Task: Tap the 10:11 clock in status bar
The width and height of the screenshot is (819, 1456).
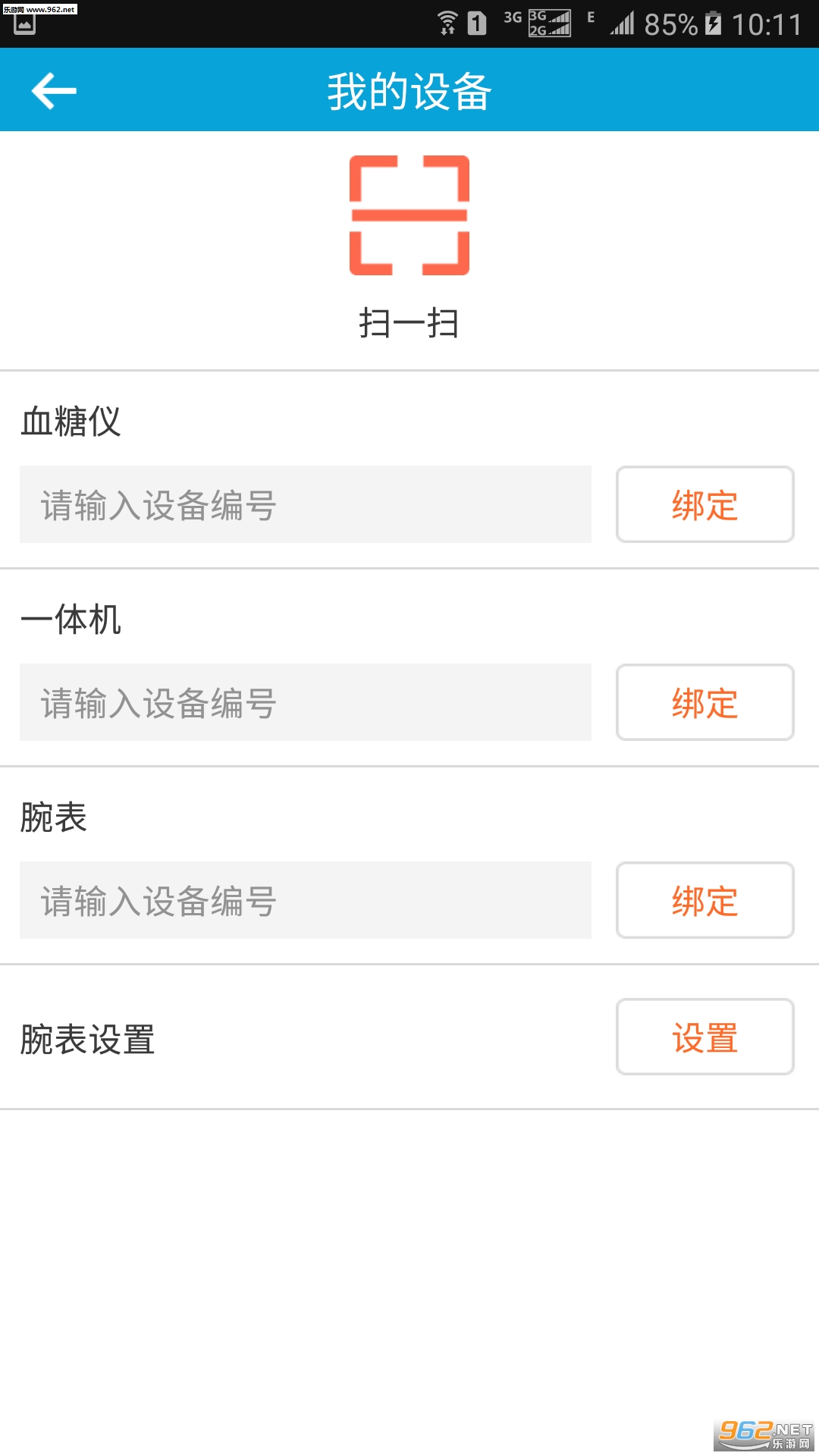Action: pos(767,25)
